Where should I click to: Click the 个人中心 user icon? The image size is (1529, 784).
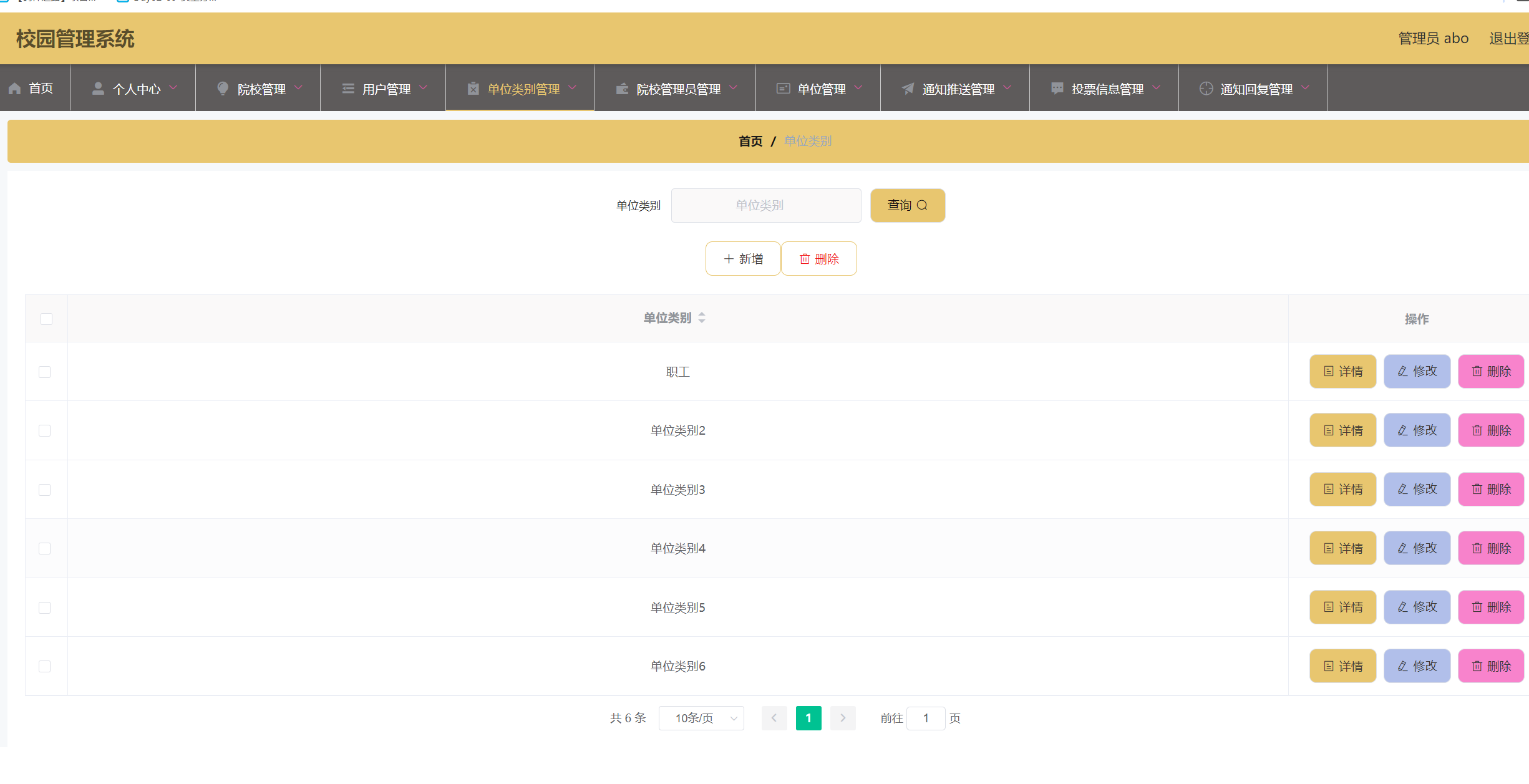tap(98, 89)
